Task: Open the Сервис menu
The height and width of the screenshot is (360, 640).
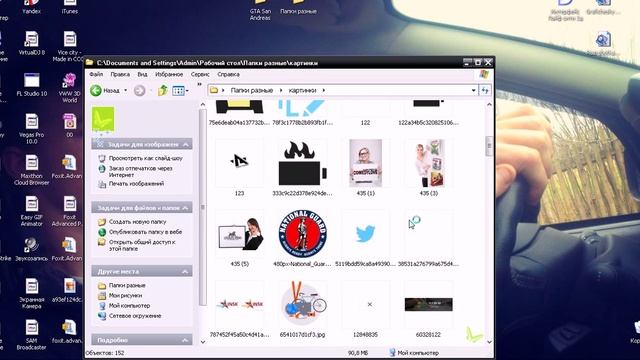Action: click(200, 74)
